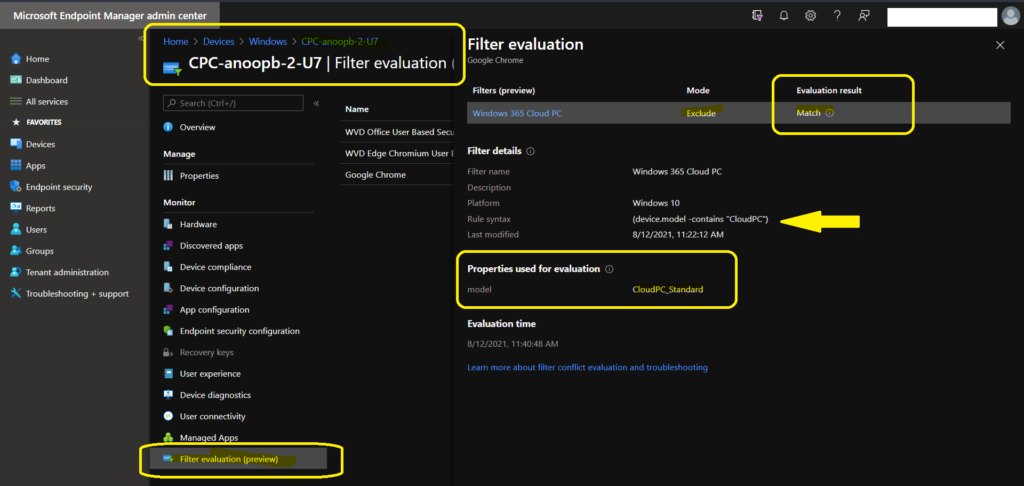Go to Home in left navigation
The height and width of the screenshot is (486, 1024).
click(37, 59)
